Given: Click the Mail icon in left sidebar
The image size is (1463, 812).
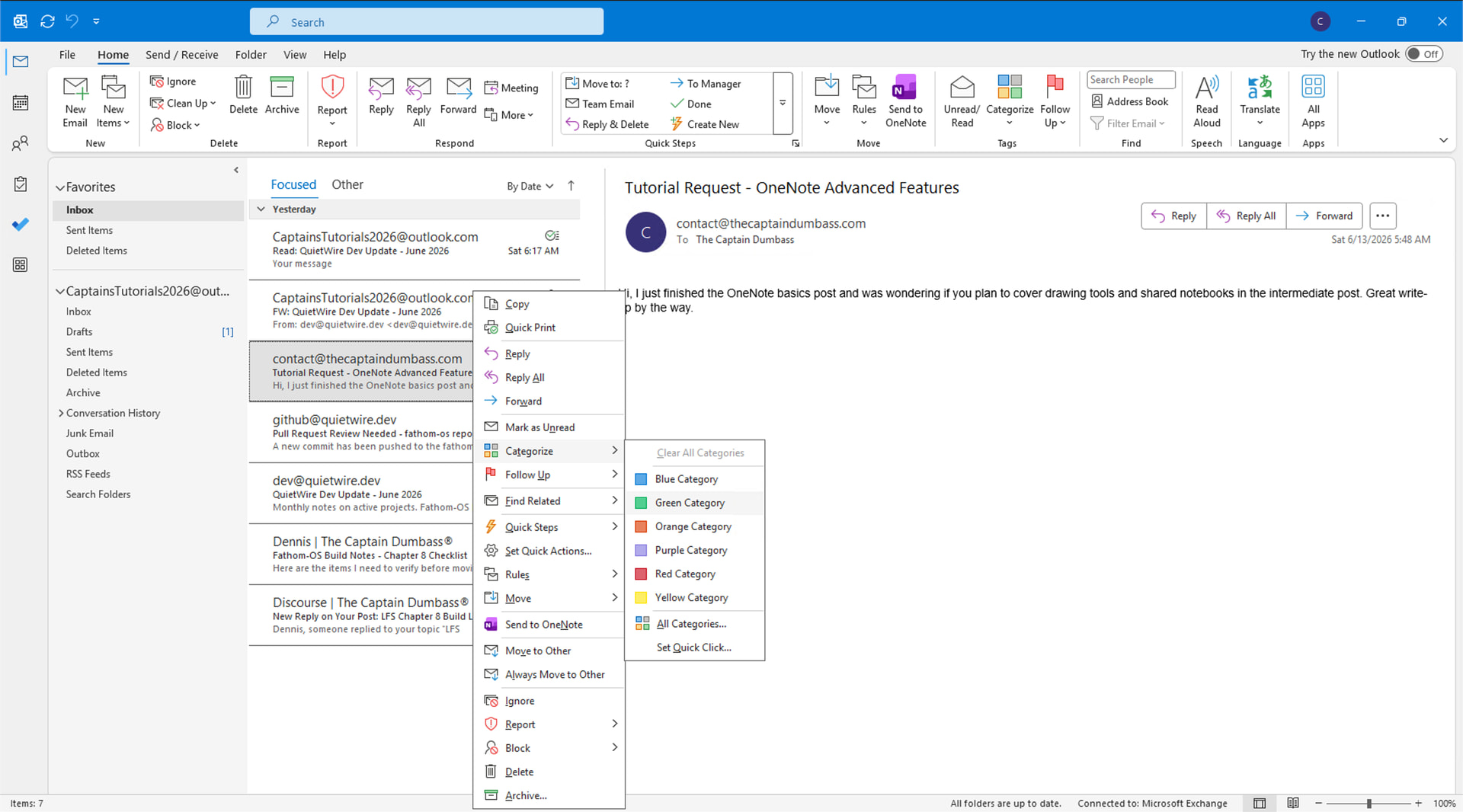Looking at the screenshot, I should pyautogui.click(x=21, y=62).
